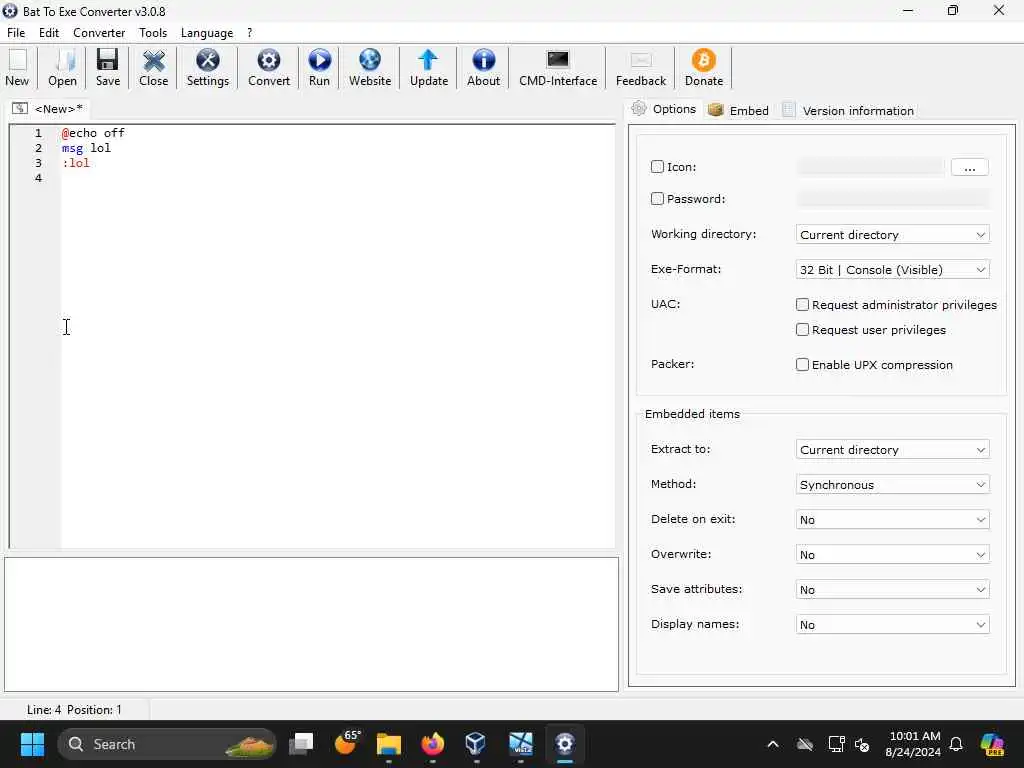1024x768 pixels.
Task: Open the Website toolbar icon
Action: coord(370,68)
